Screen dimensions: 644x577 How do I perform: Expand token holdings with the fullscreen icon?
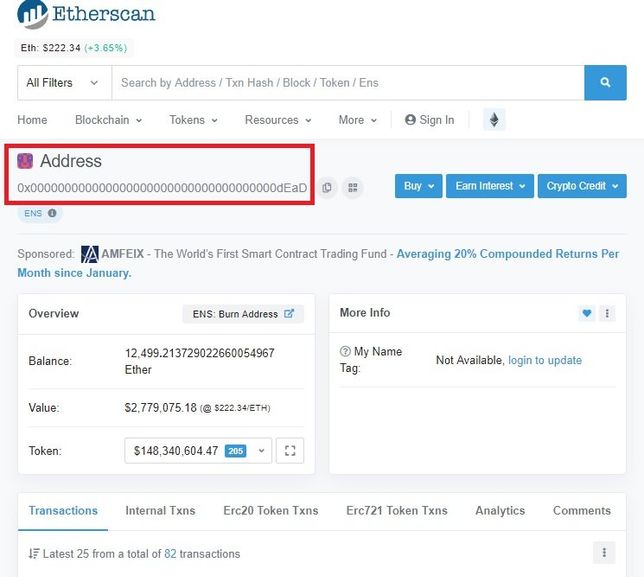tap(290, 451)
